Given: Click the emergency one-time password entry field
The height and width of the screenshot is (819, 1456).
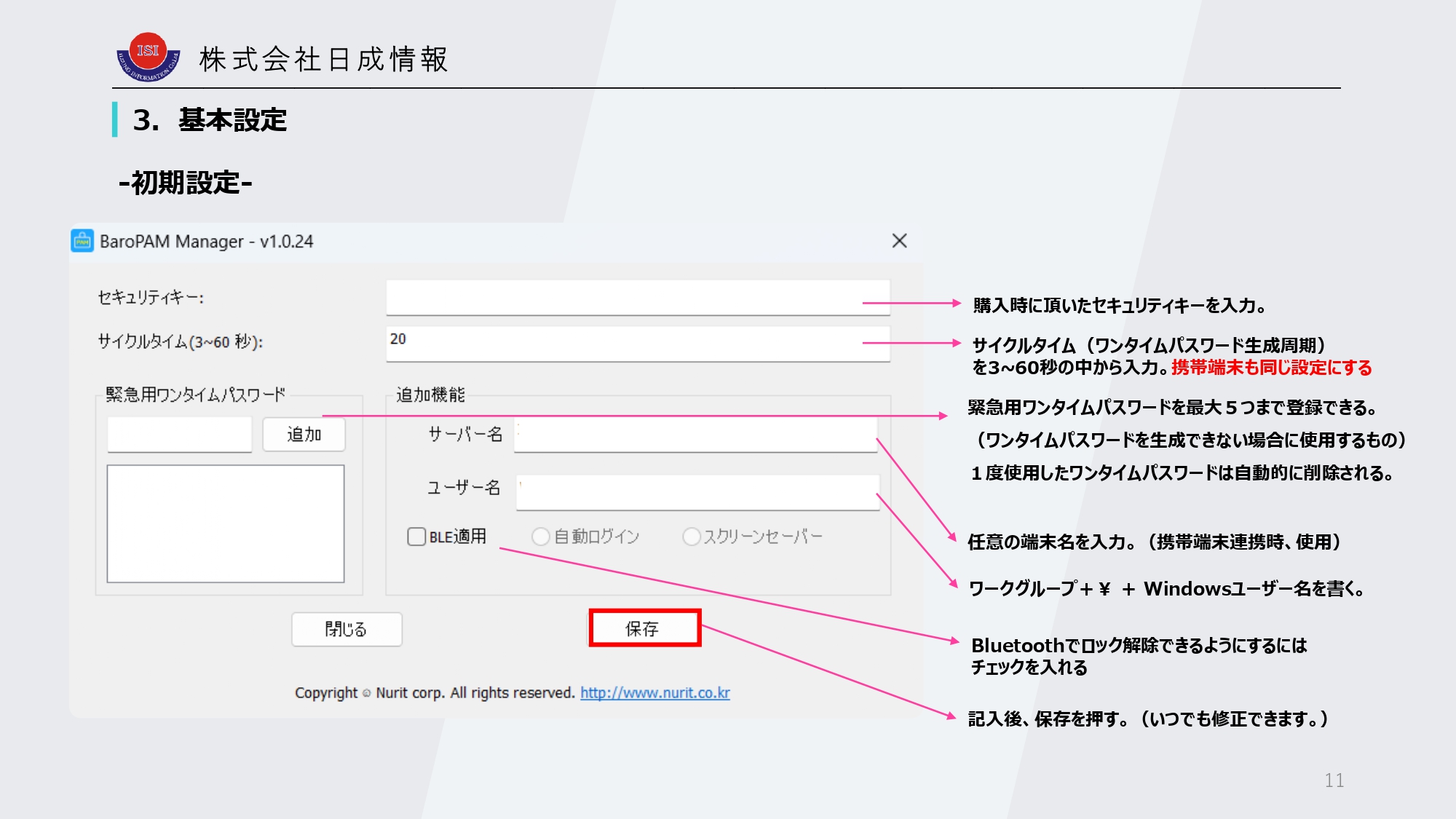Looking at the screenshot, I should 180,435.
